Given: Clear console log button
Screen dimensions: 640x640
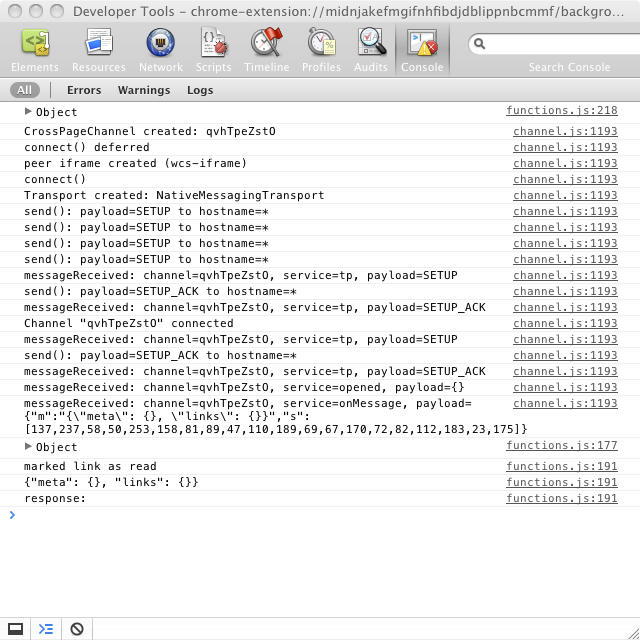Looking at the screenshot, I should (x=77, y=629).
